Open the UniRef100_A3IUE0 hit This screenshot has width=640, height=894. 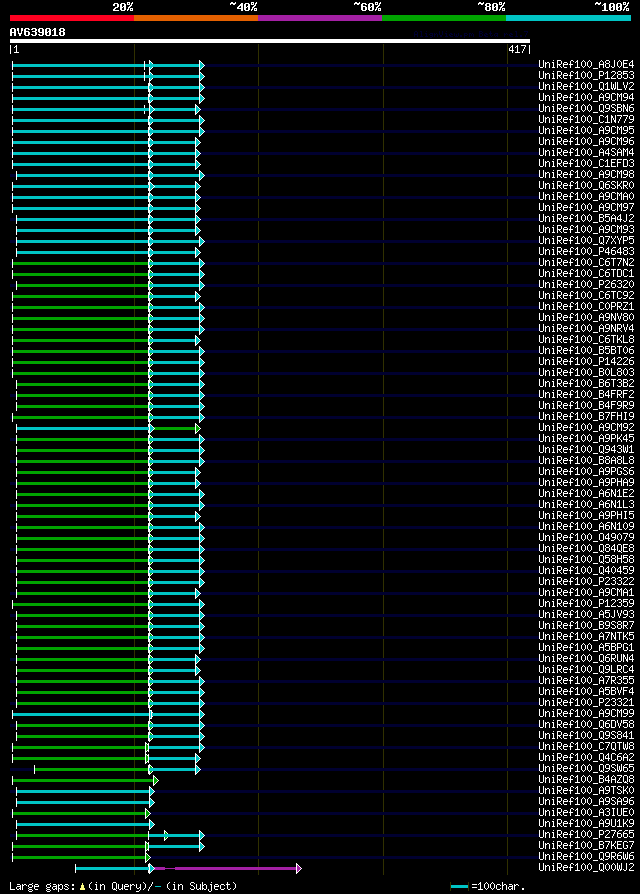(586, 812)
